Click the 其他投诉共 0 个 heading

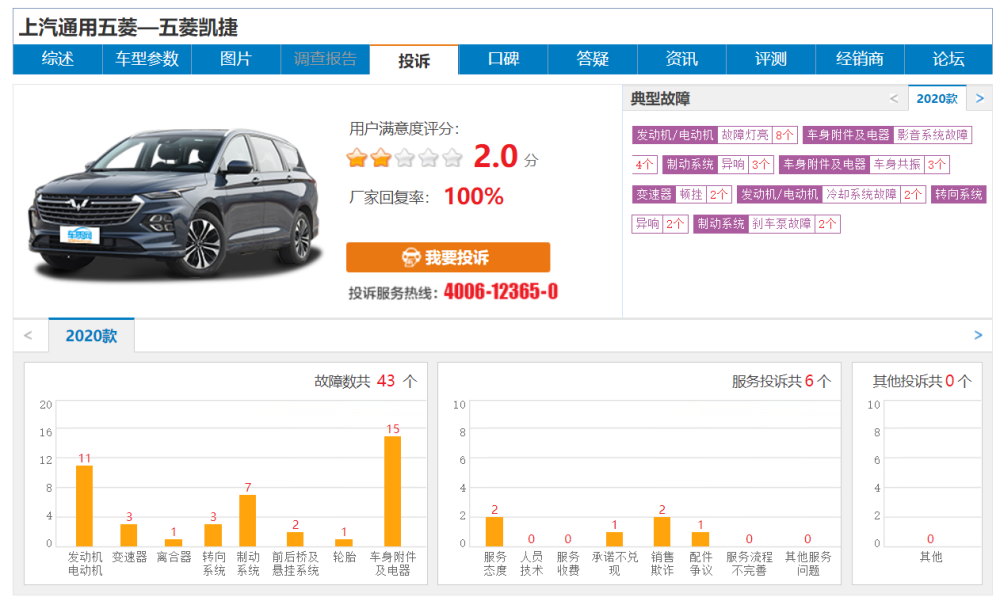[x=922, y=381]
